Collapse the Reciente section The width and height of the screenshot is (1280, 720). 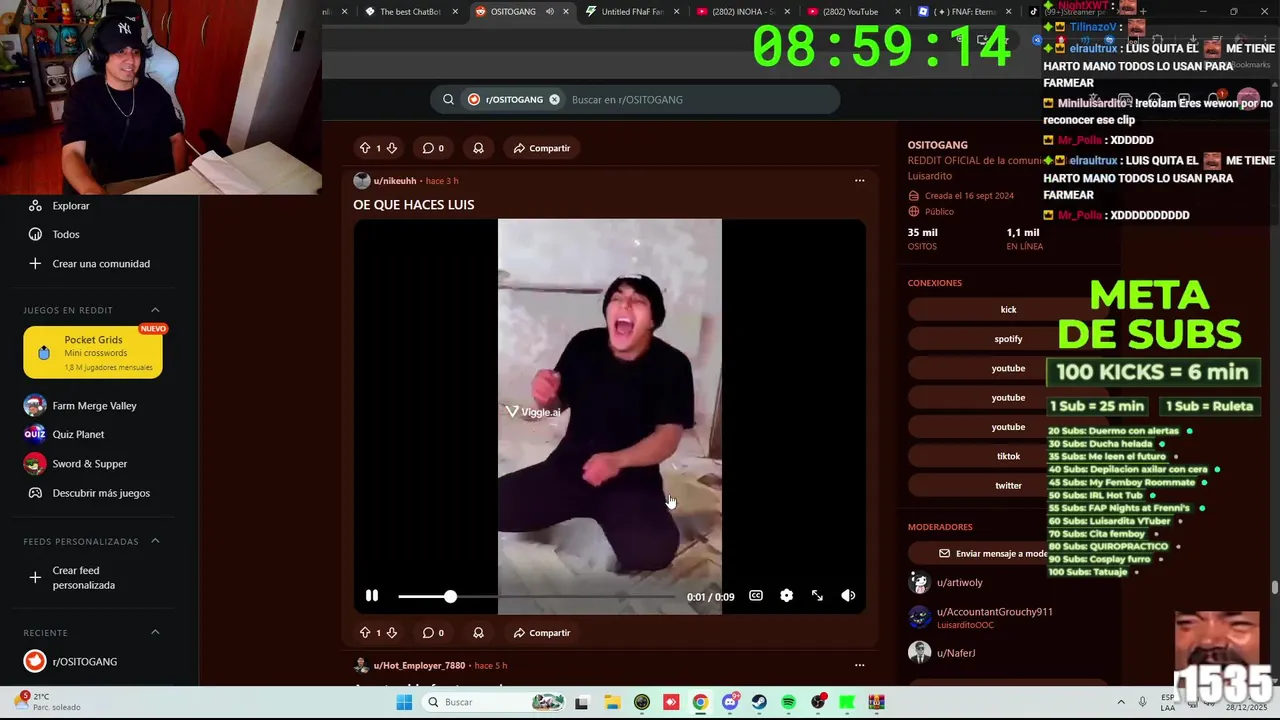[x=155, y=632]
